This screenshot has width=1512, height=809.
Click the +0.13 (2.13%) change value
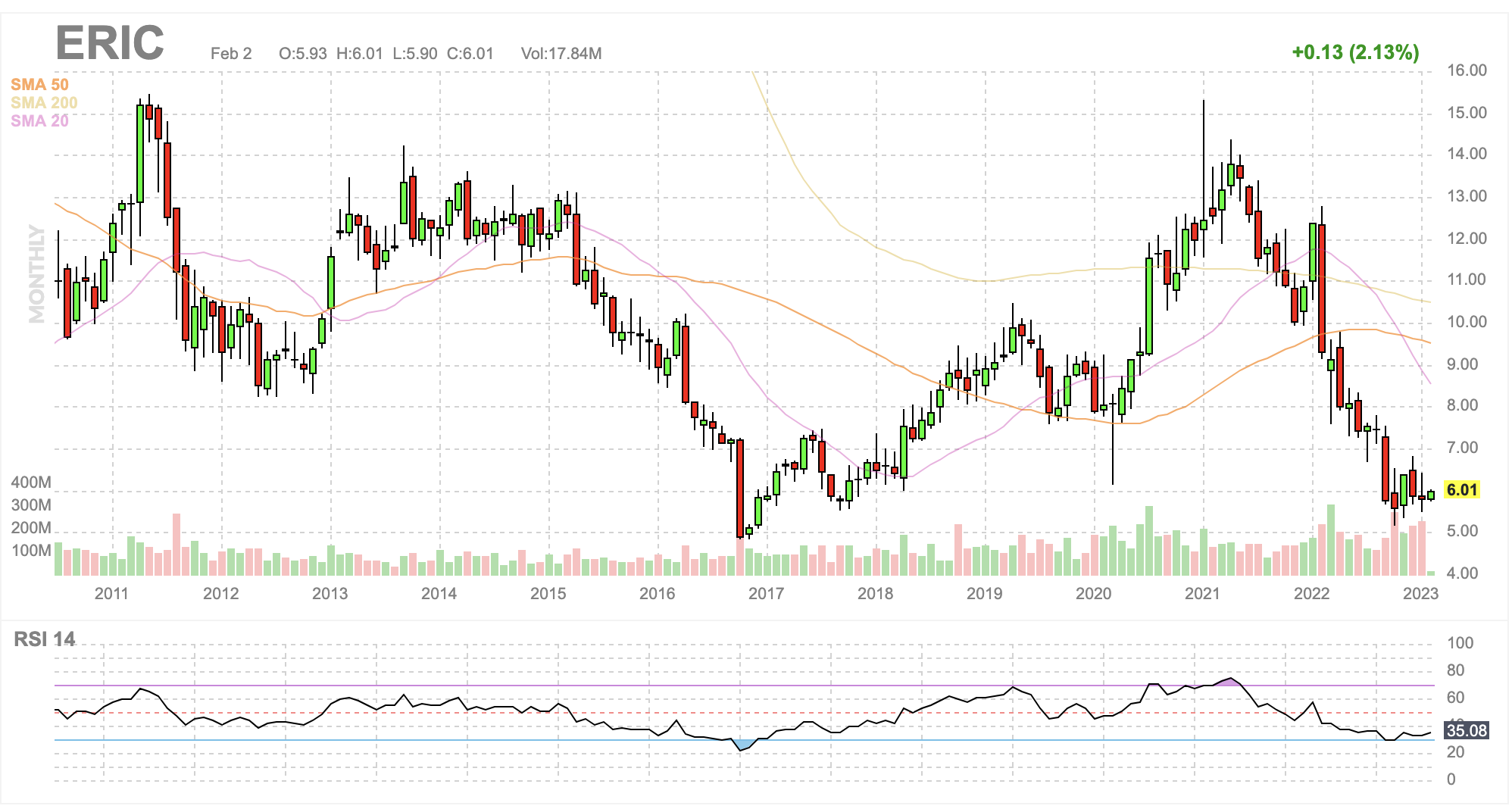[x=1355, y=52]
